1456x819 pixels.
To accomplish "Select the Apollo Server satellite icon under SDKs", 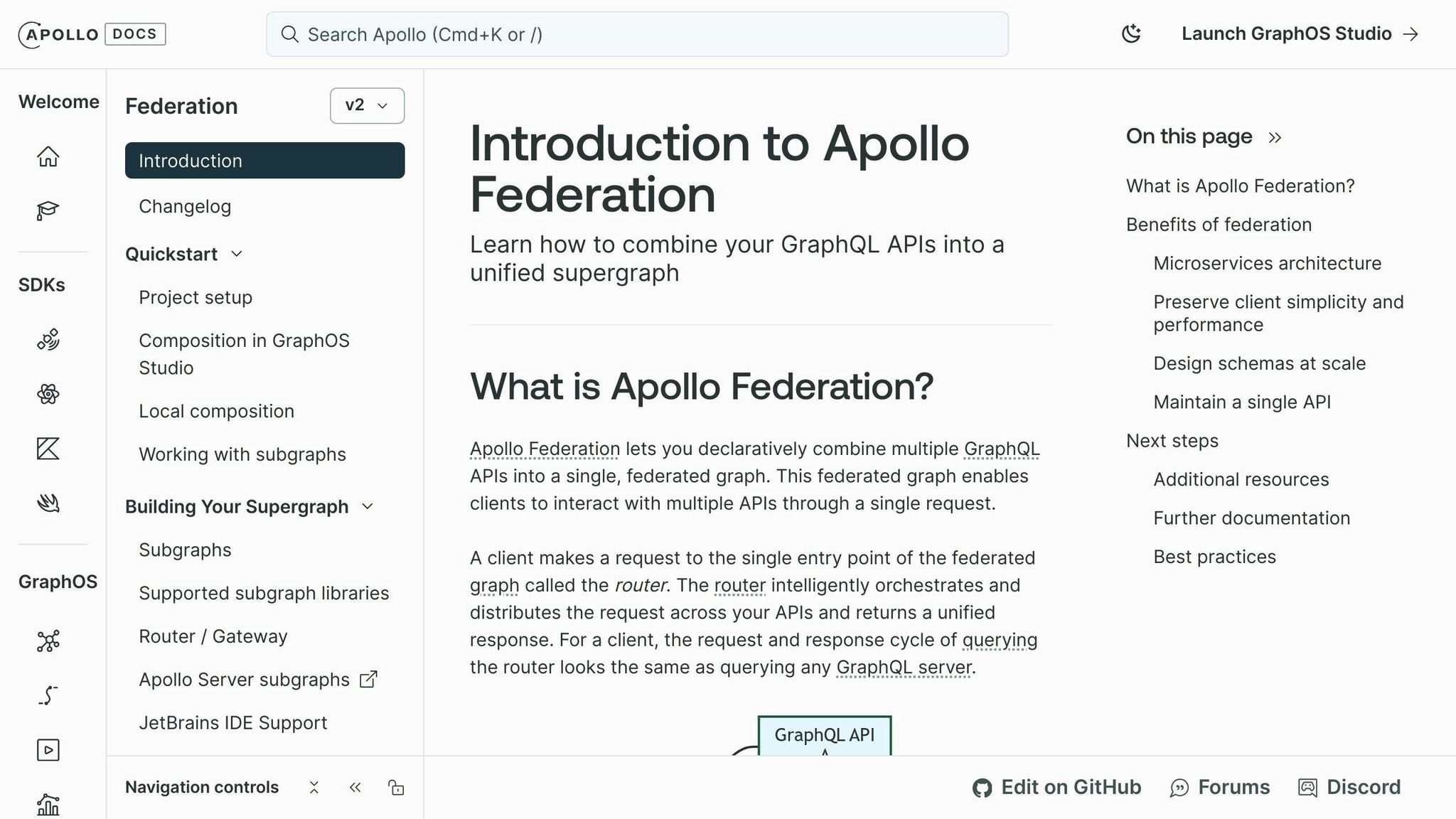I will (47, 340).
